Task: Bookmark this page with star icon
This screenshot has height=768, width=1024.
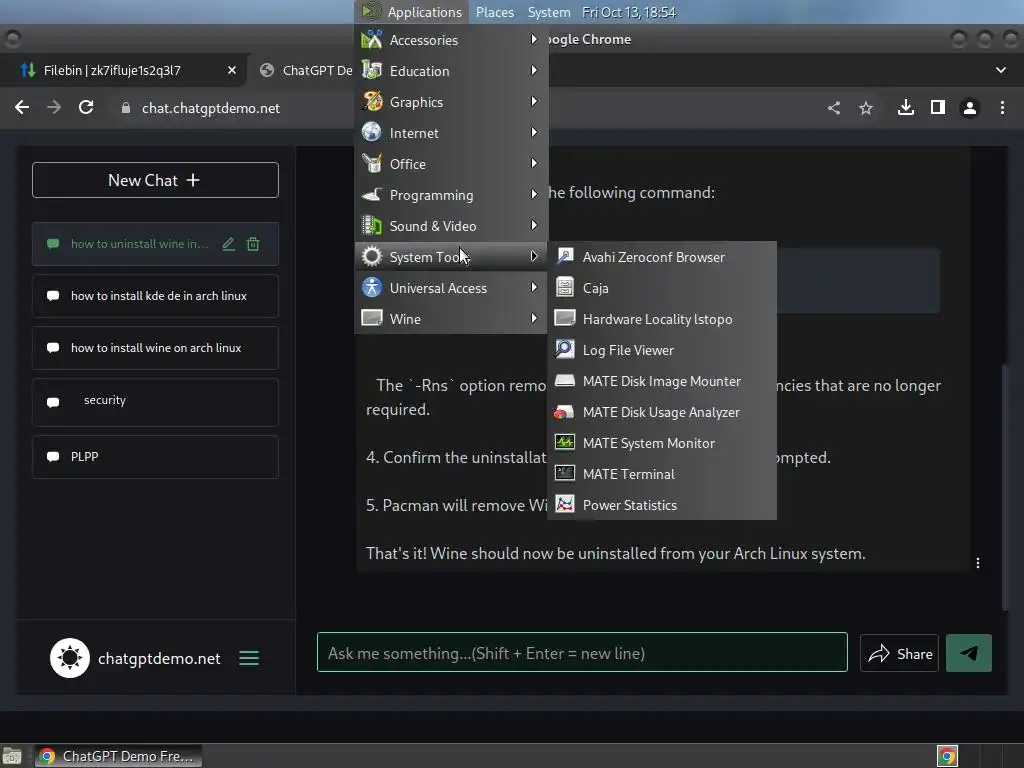Action: coord(866,108)
